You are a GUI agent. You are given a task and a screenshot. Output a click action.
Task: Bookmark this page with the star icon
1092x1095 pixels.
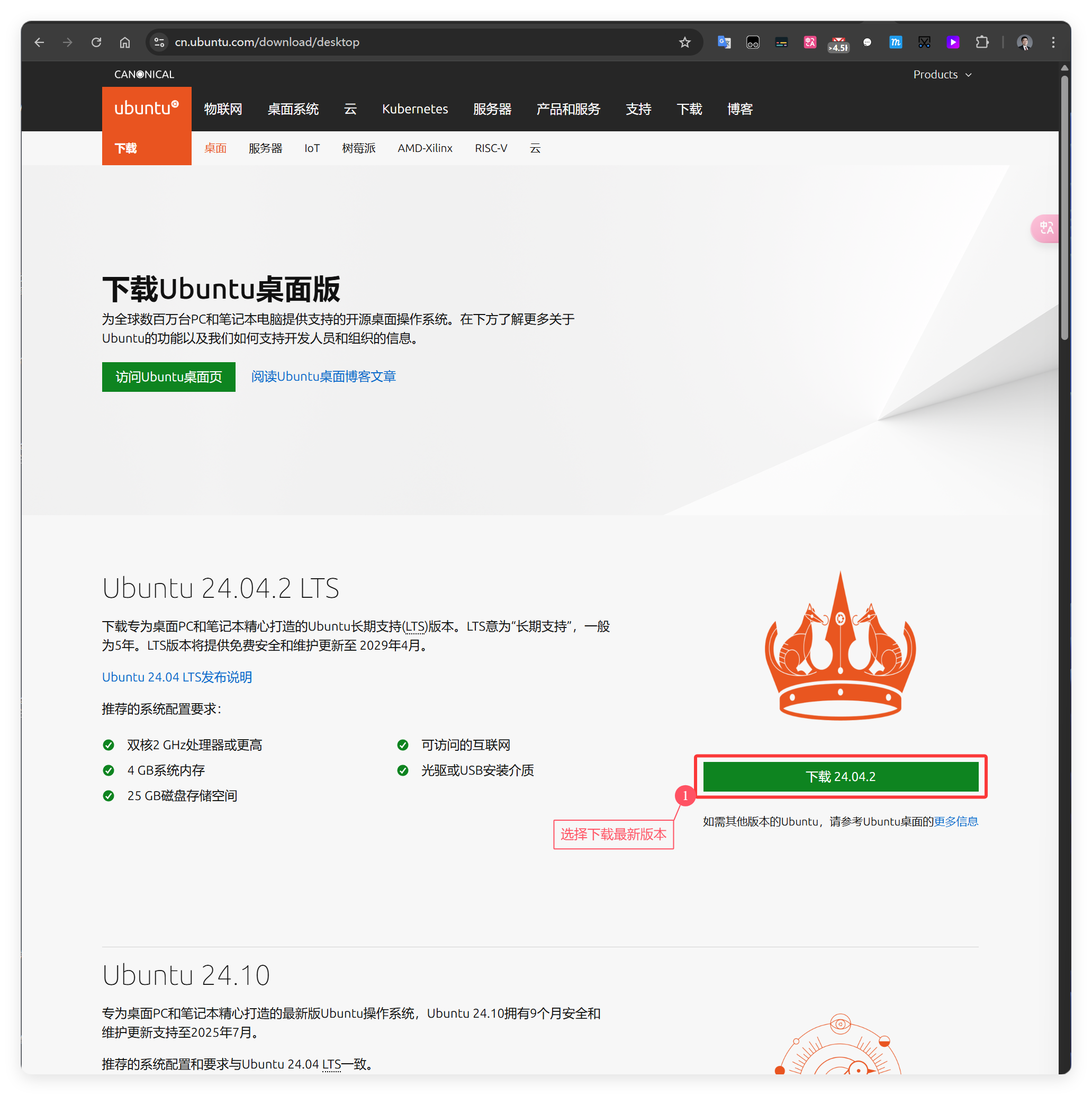click(x=684, y=42)
